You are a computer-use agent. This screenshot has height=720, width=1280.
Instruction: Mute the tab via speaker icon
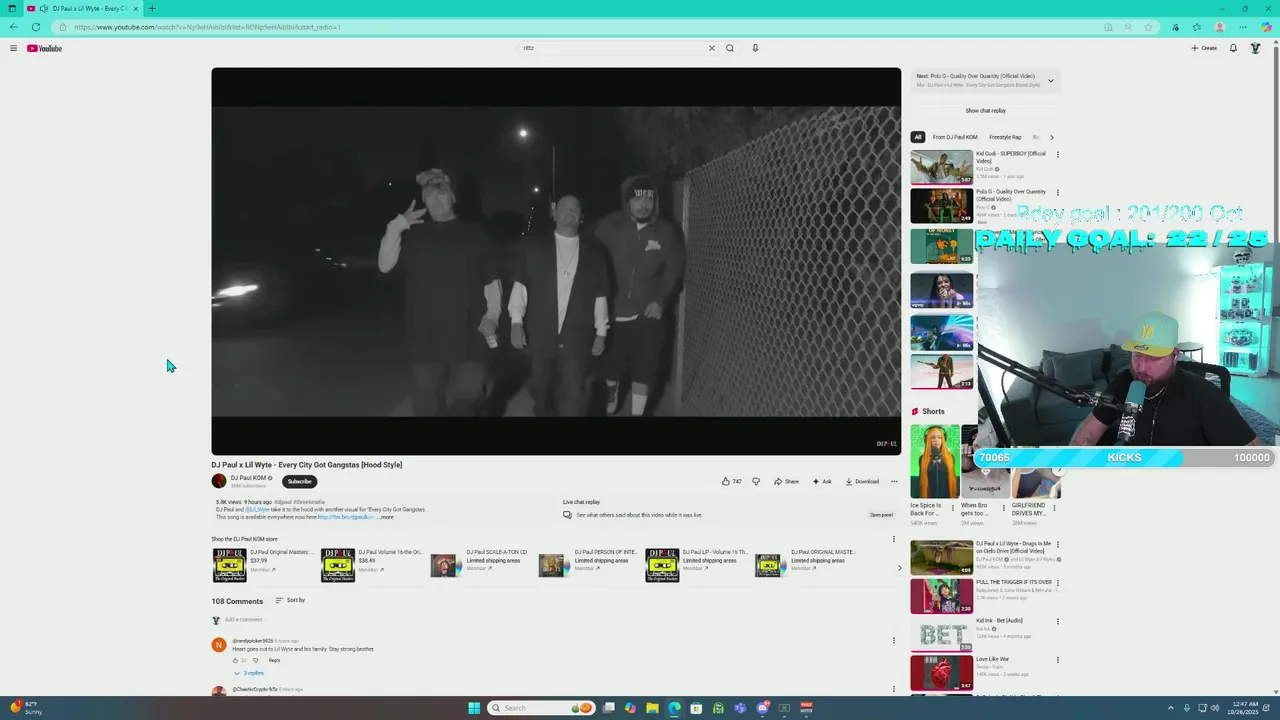[x=44, y=9]
